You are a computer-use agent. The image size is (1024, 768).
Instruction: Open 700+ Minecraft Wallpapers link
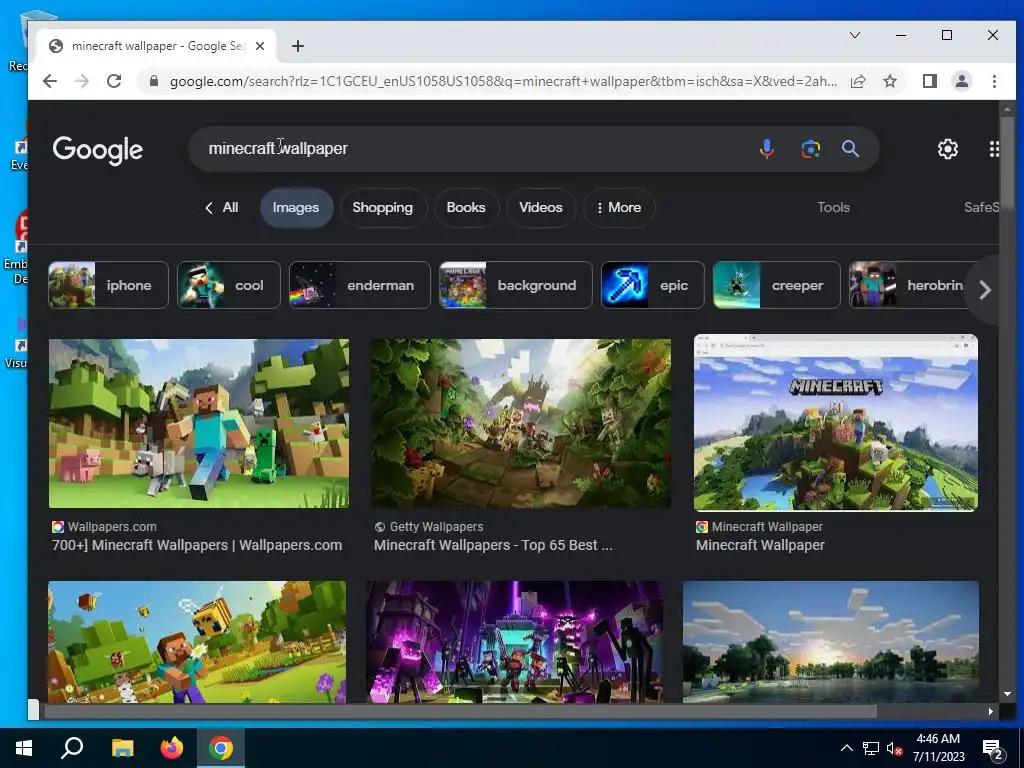197,545
